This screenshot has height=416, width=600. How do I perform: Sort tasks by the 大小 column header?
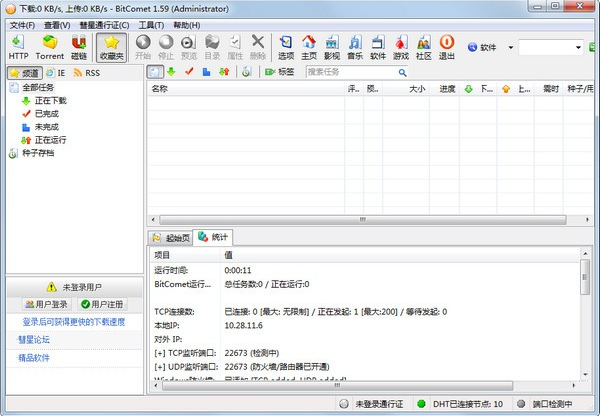point(406,89)
